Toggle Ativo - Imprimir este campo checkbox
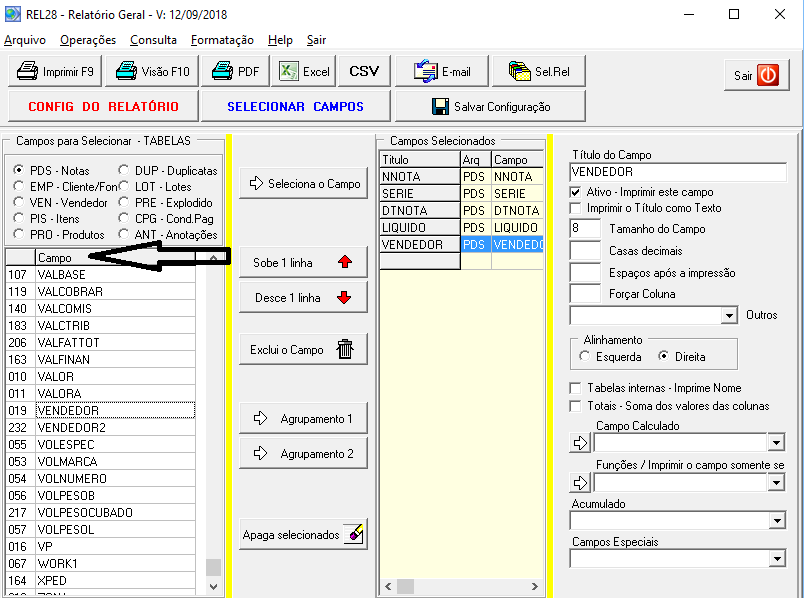This screenshot has height=598, width=804. 575,192
